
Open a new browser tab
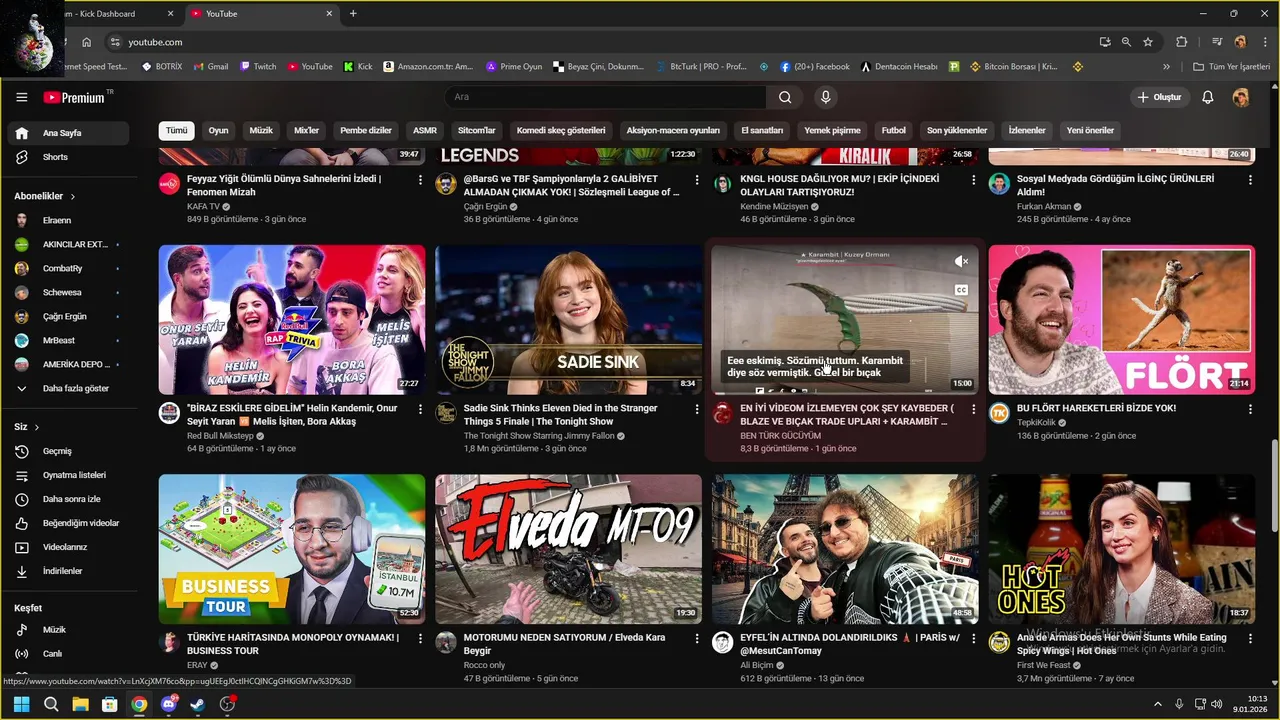pyautogui.click(x=353, y=14)
